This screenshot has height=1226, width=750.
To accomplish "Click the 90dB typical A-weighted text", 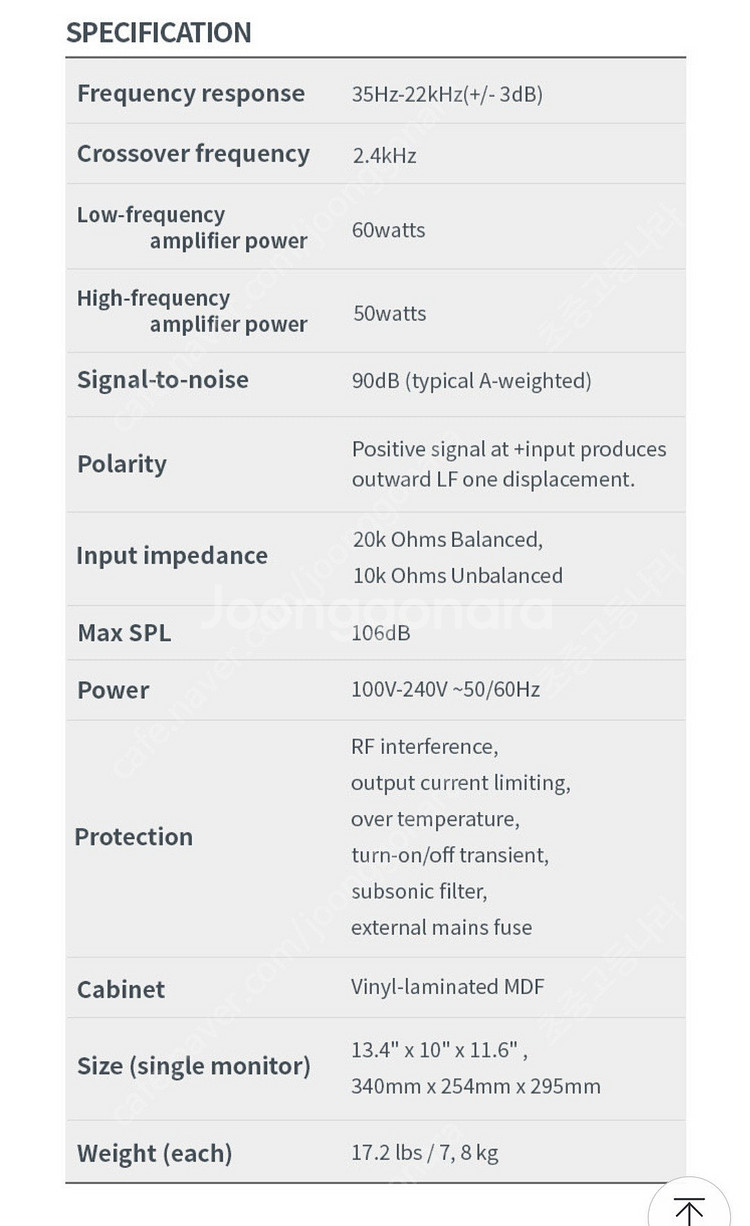I will 471,381.
